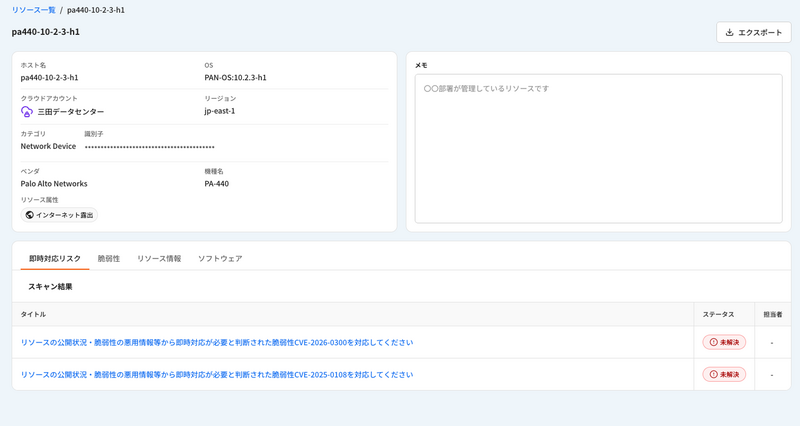Click the PAN-OS:10.2.3-h1 OS value

[235, 78]
